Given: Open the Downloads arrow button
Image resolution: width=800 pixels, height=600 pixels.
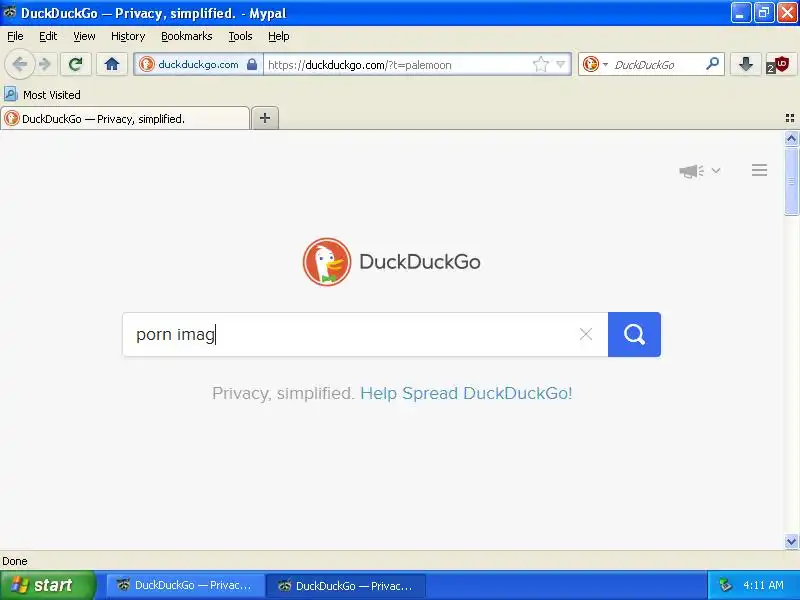Looking at the screenshot, I should point(745,64).
